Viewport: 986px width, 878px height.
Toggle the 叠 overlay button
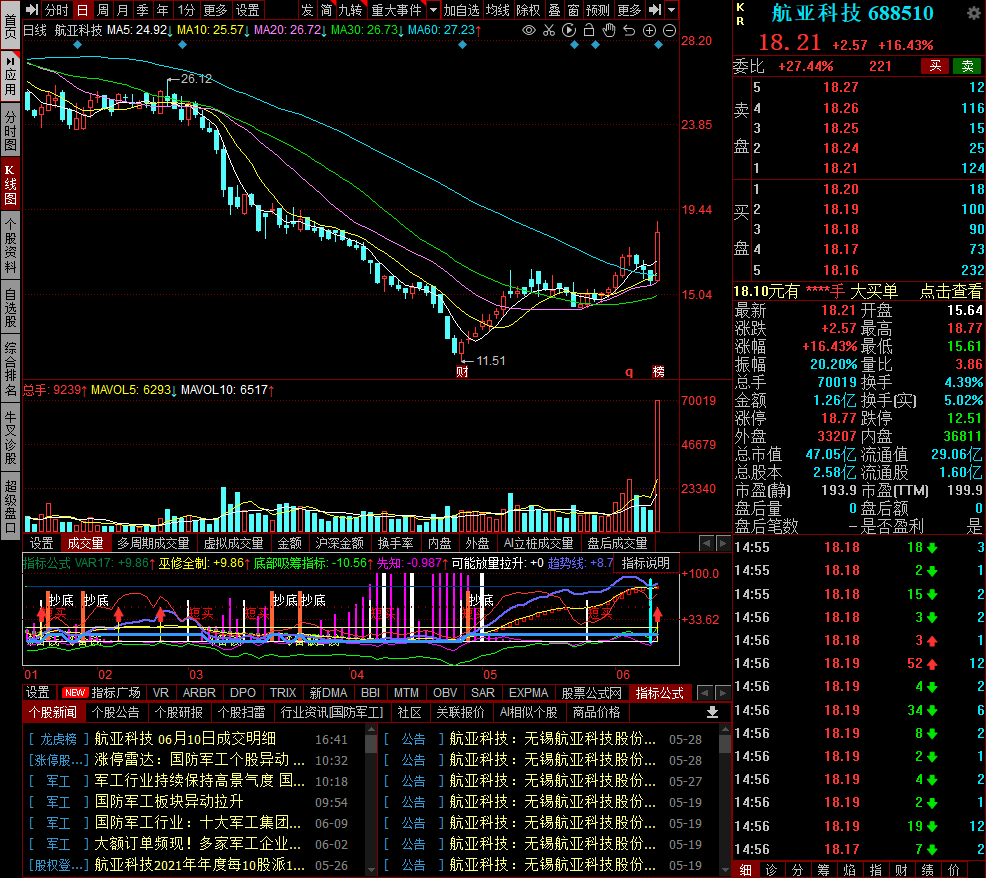555,10
